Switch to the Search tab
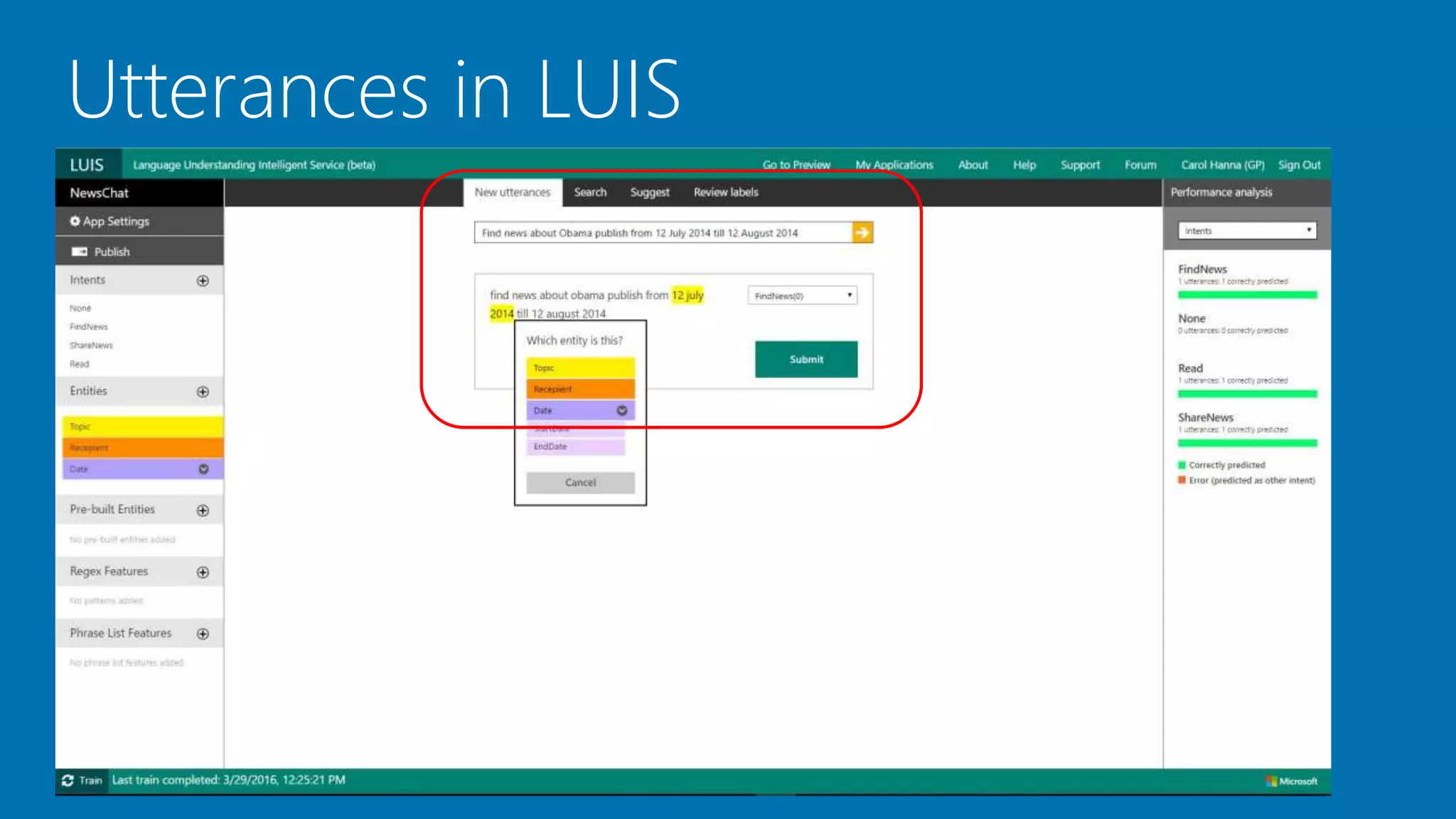Viewport: 1456px width, 819px height. point(590,192)
